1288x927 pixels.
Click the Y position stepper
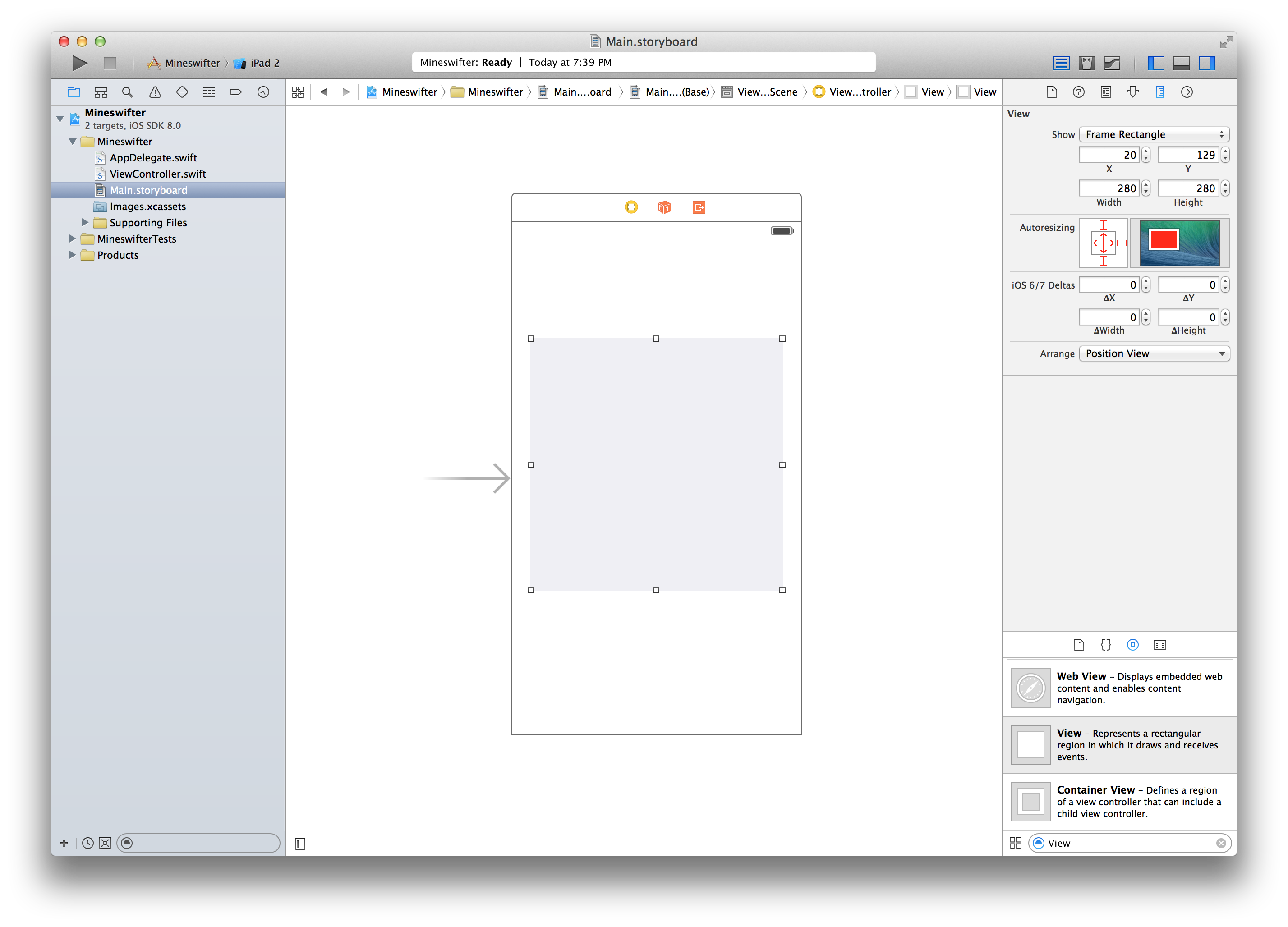[1225, 155]
